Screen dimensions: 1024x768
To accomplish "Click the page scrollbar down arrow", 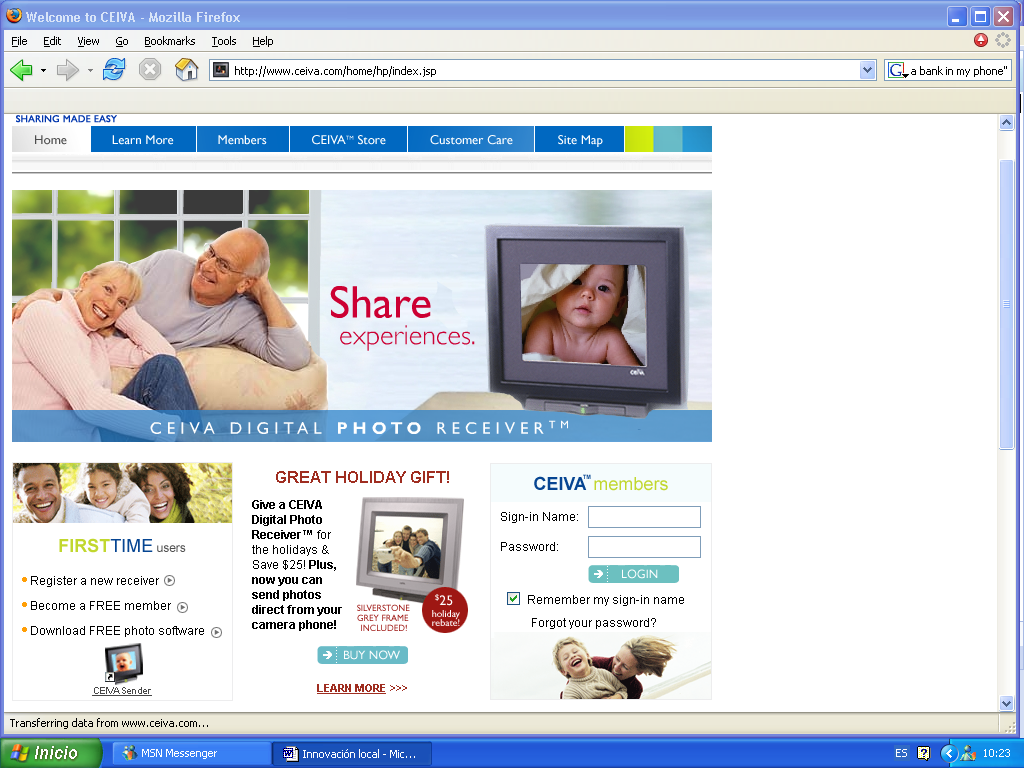I will [1006, 703].
